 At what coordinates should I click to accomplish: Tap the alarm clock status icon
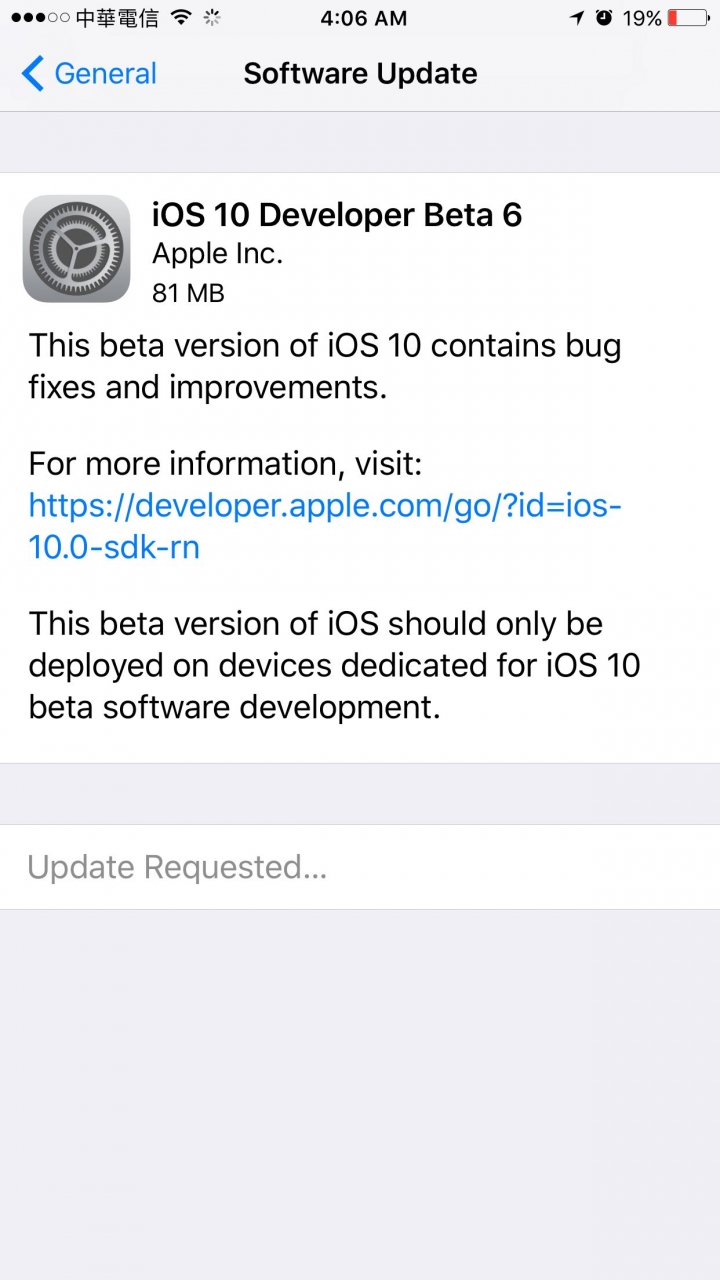(604, 18)
